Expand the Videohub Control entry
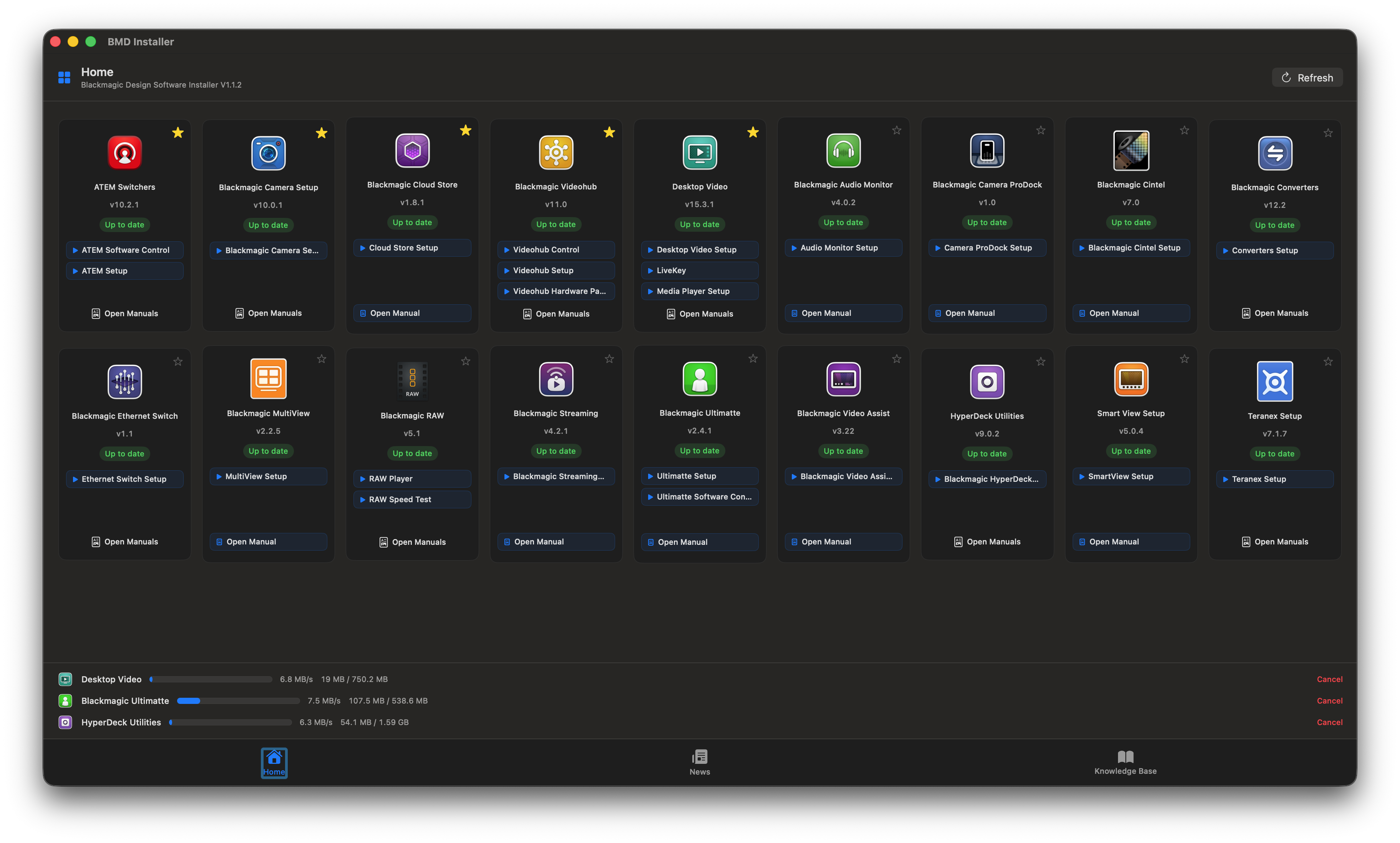Screen dimensions: 1400x843 click(556, 249)
